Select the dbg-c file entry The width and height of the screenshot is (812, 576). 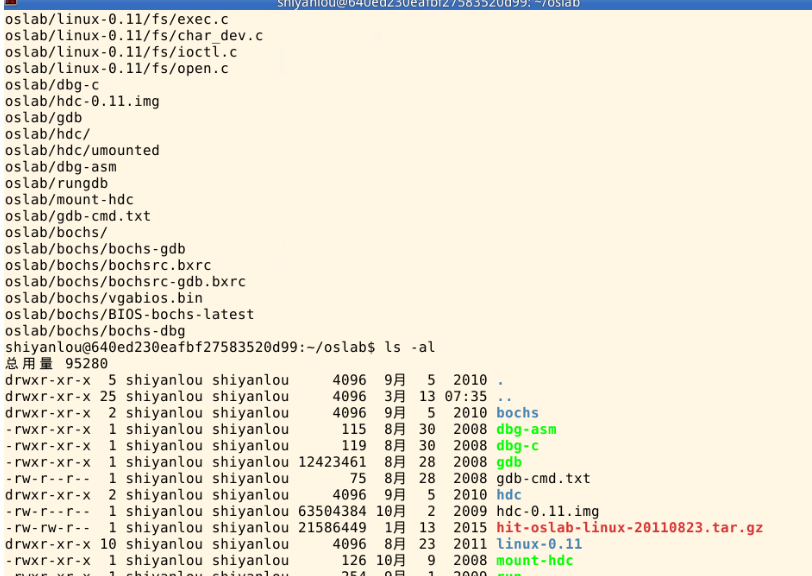(x=517, y=446)
